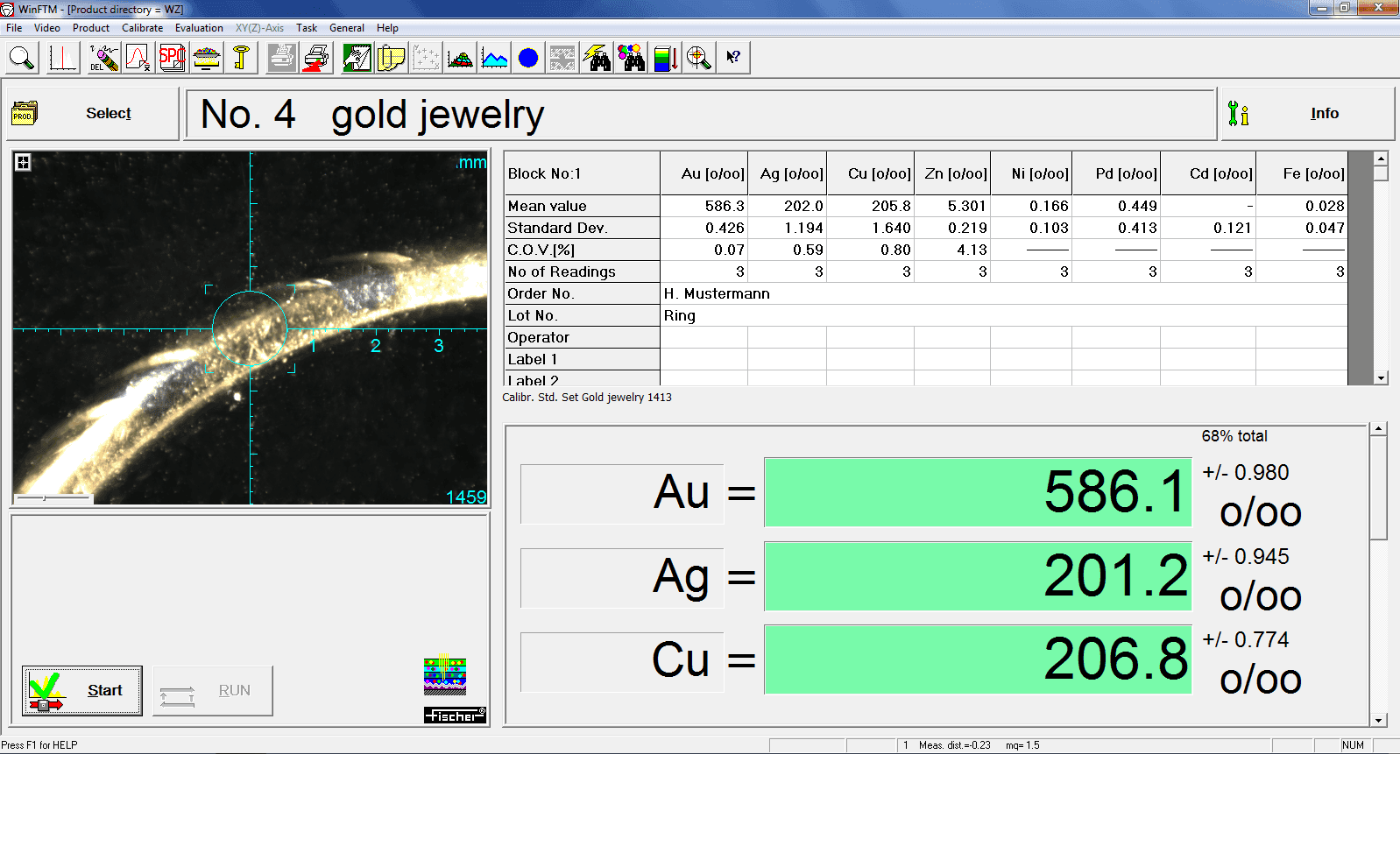Image resolution: width=1400 pixels, height=853 pixels.
Task: Click the color layer bar with red arrow icon
Action: point(665,59)
